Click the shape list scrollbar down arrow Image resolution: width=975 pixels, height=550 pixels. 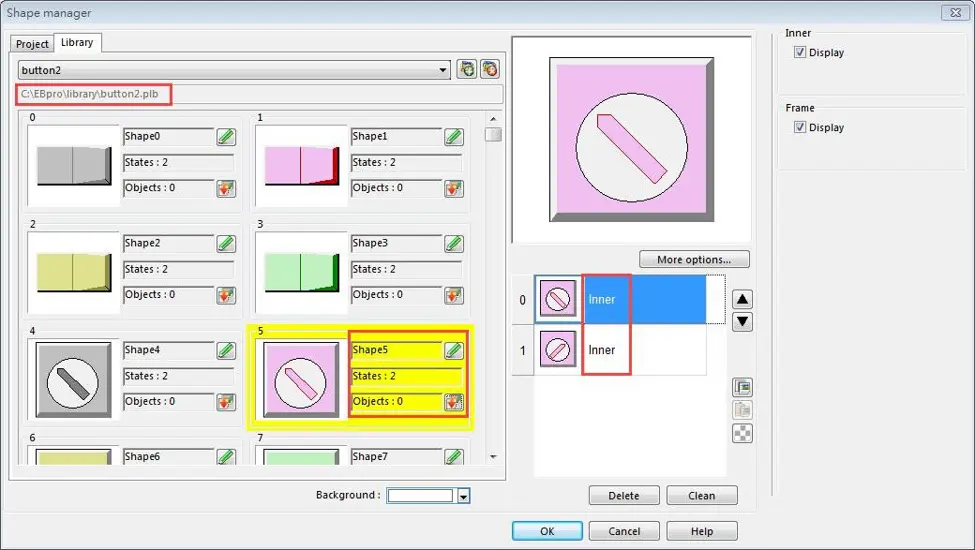tap(493, 457)
